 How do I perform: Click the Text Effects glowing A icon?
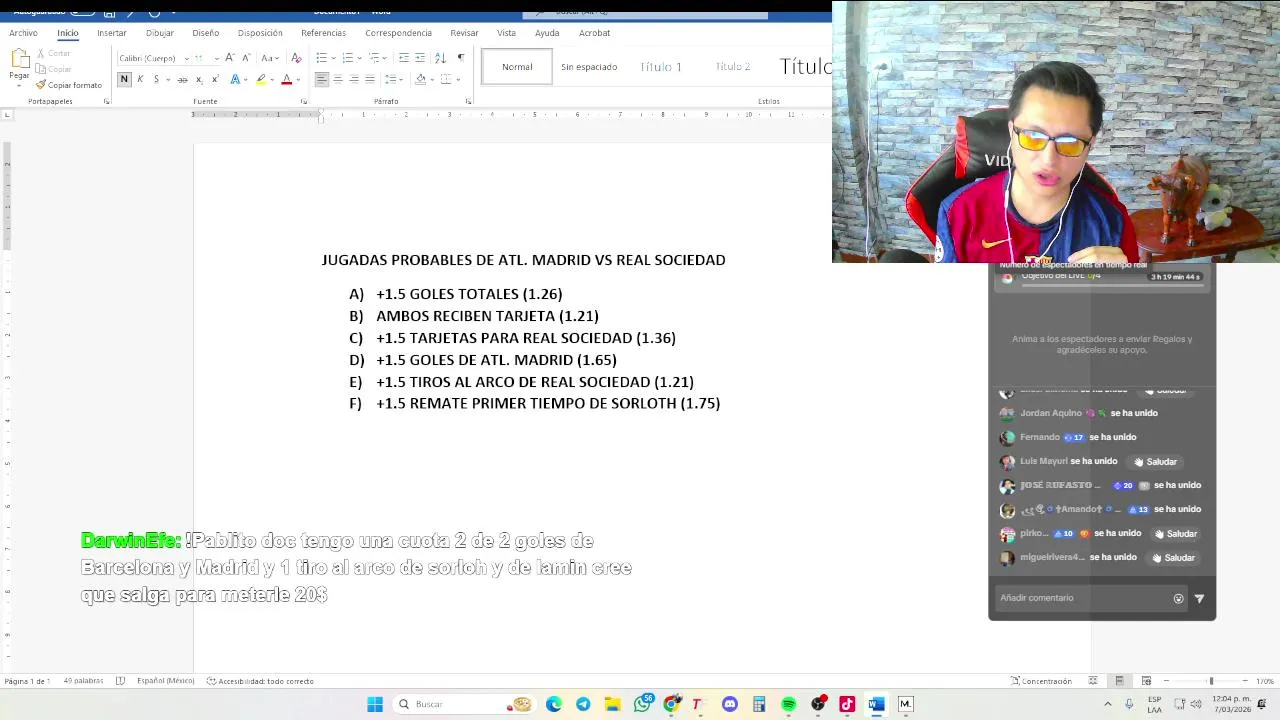coord(235,79)
